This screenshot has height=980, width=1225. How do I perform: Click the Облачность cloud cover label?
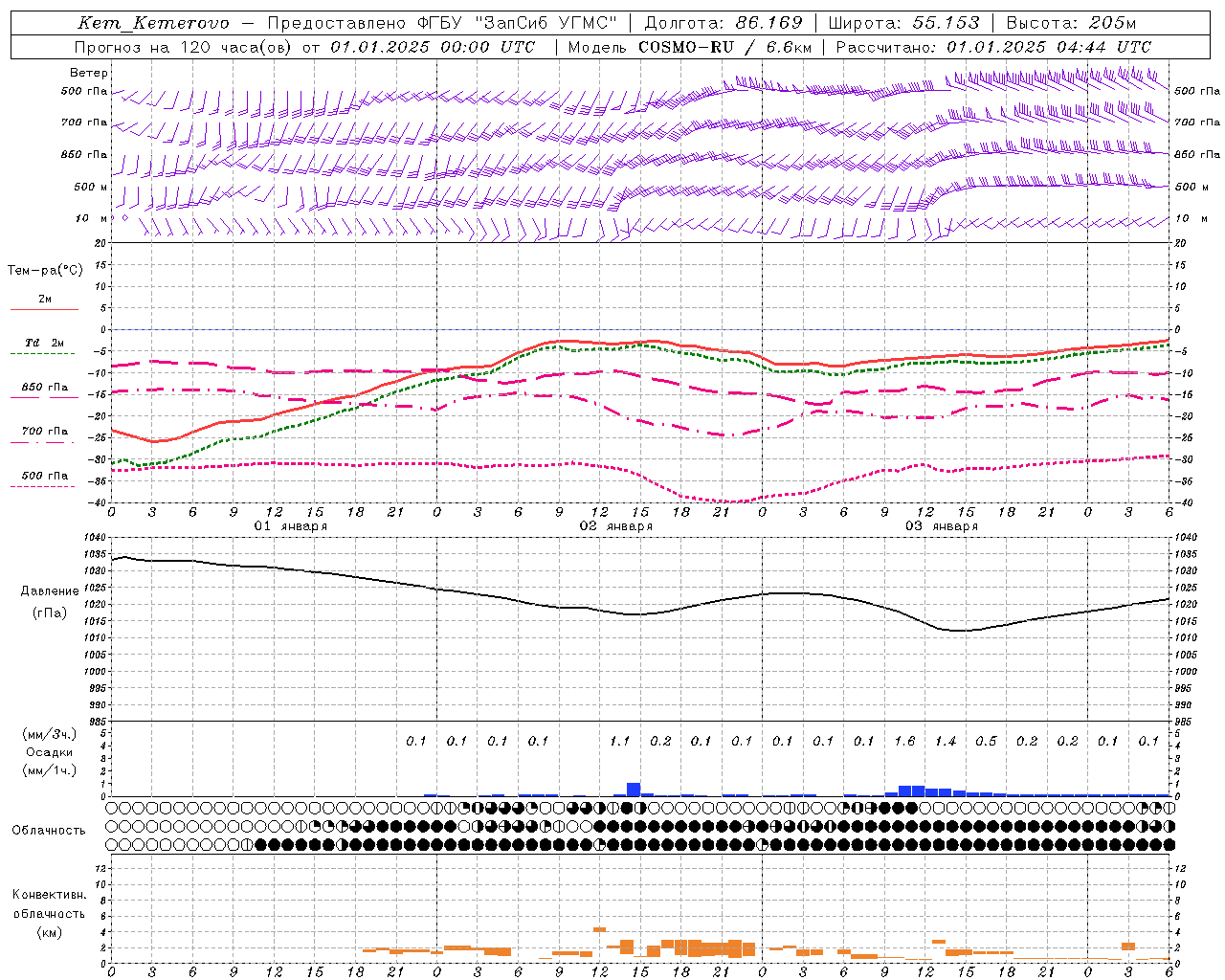[x=49, y=831]
